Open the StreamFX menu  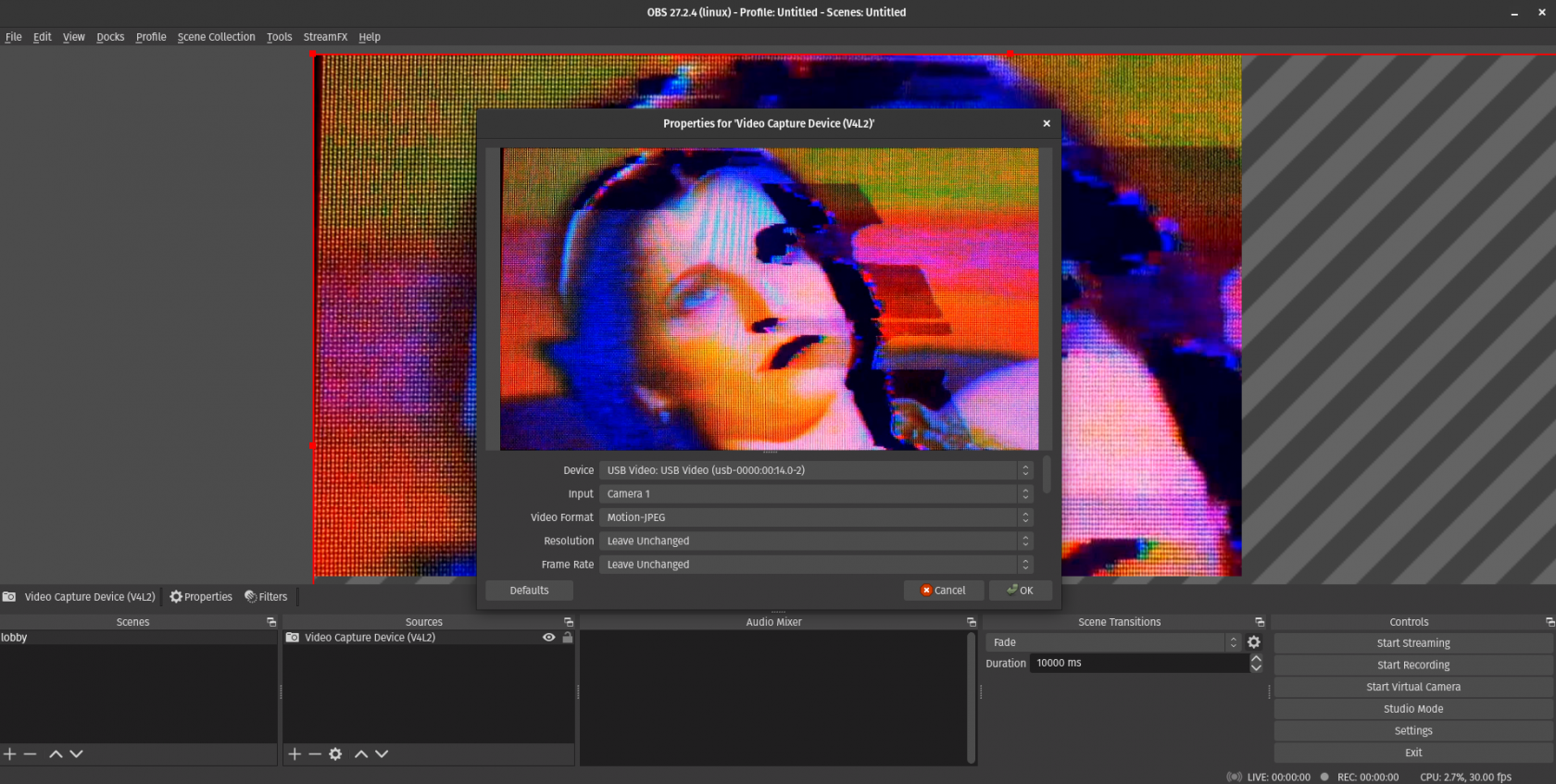[325, 37]
